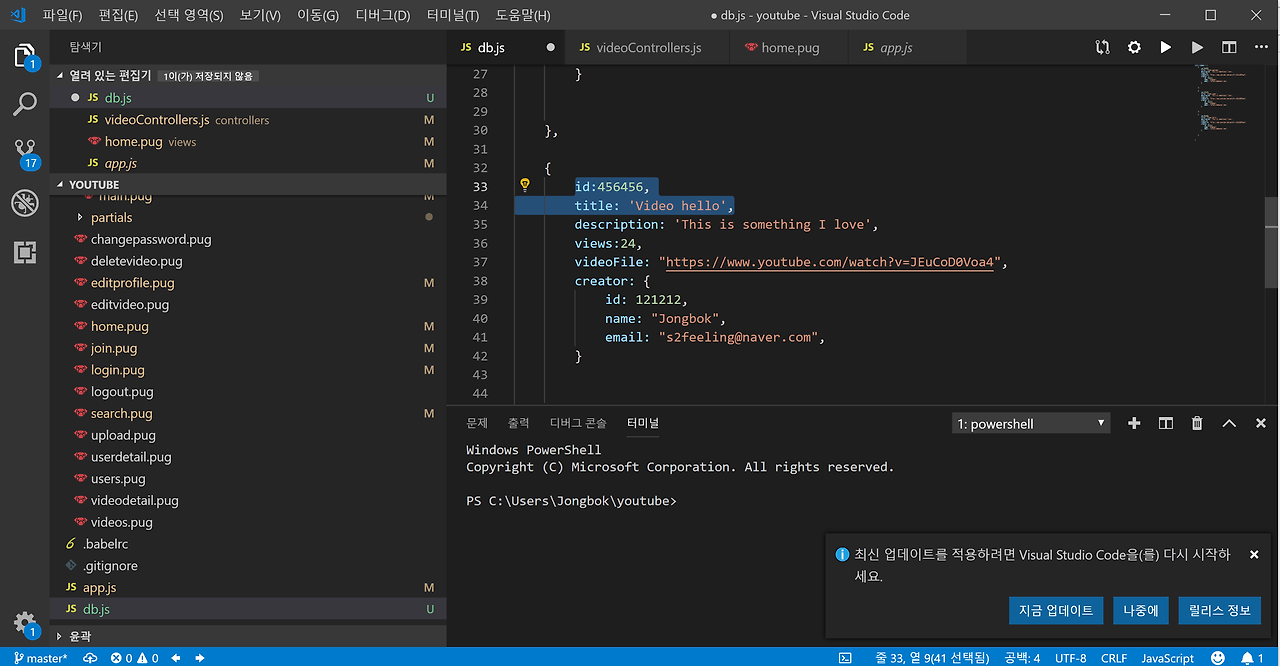Expand the outline section in the sidebar
Screen dimensions: 1280x666
[x=80, y=636]
